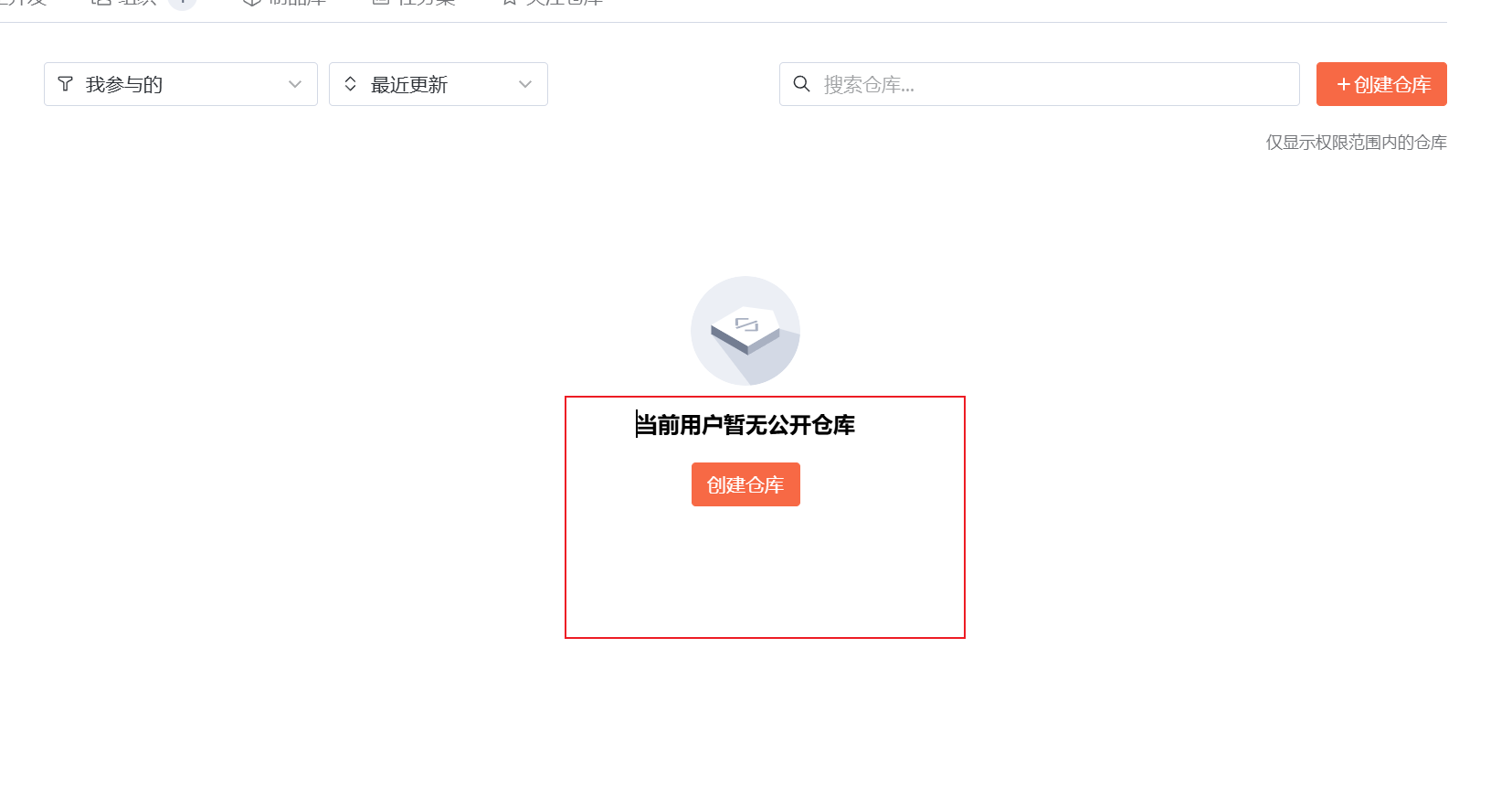Switch to the 组织 tab
1512x797 pixels.
point(137,3)
